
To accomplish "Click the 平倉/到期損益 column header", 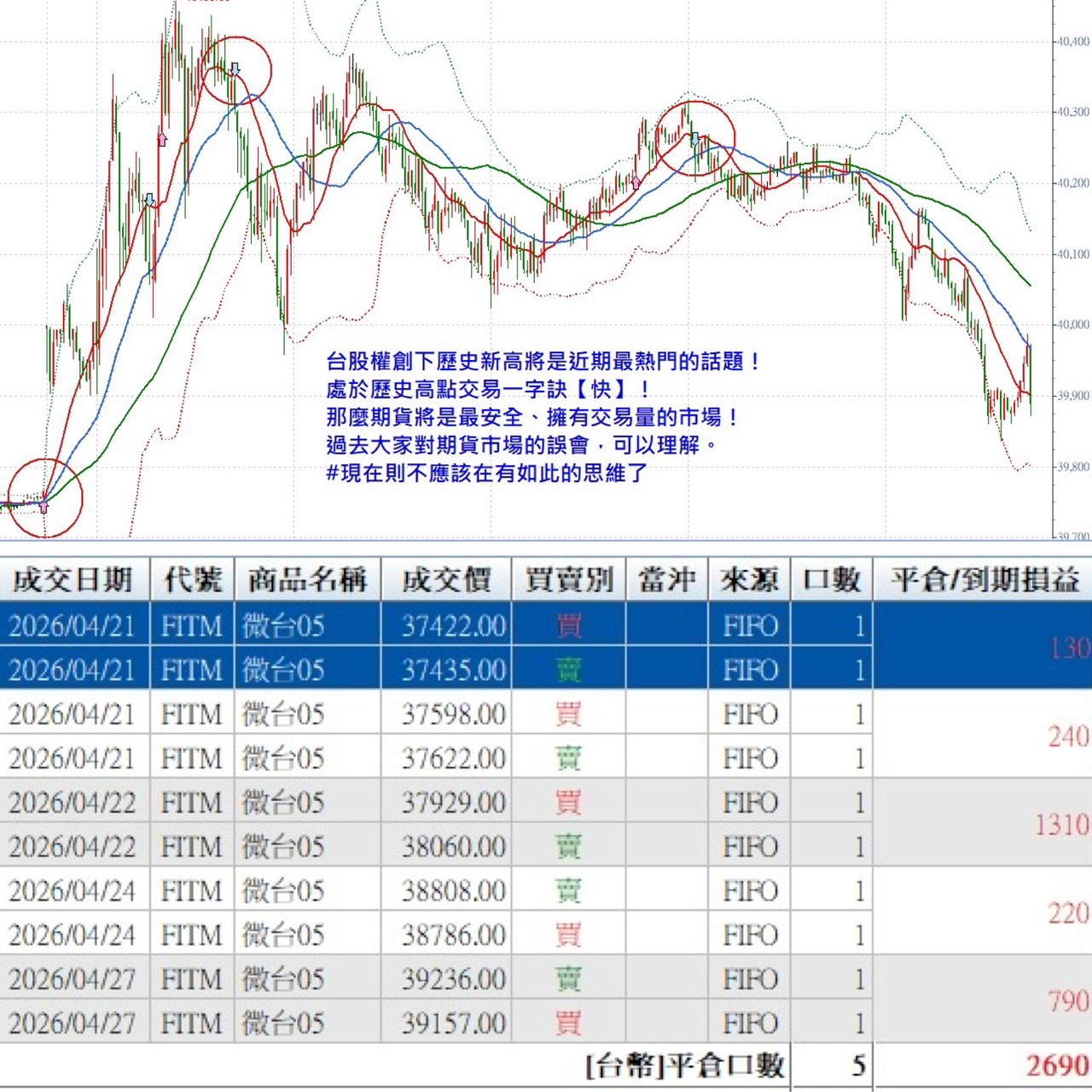I will point(985,580).
